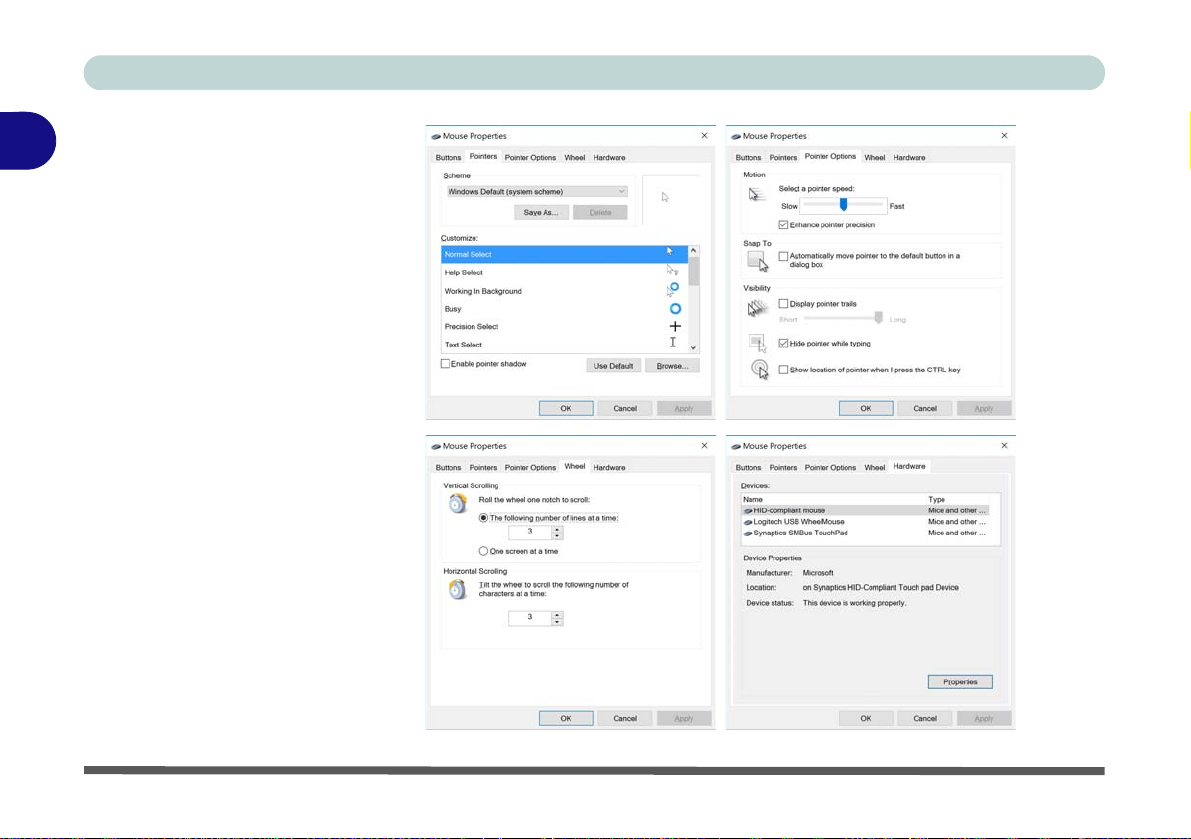
Task: Select One screen at a time option
Action: coord(483,551)
